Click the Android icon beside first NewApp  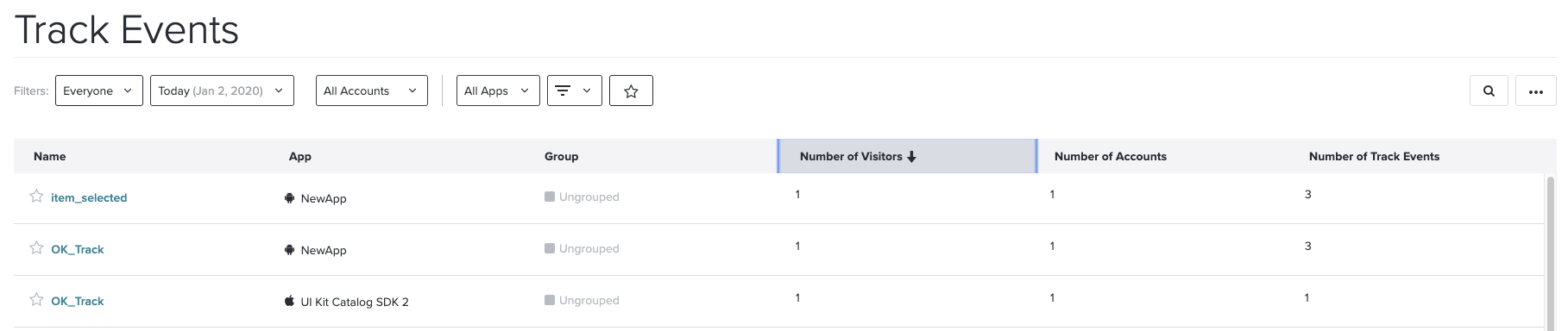click(x=289, y=198)
